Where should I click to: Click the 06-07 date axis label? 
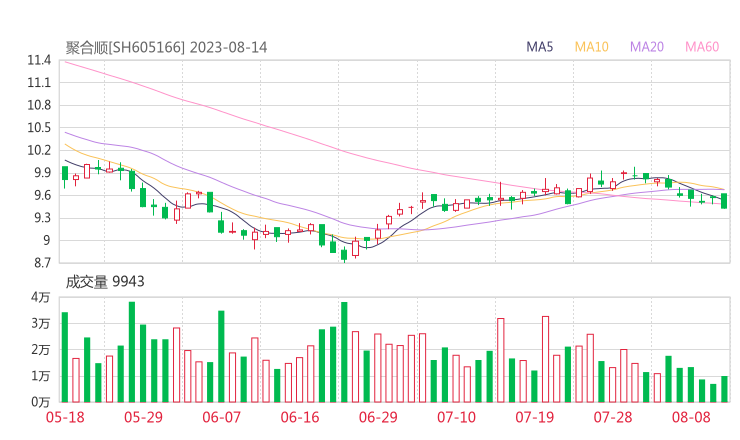[x=221, y=417]
